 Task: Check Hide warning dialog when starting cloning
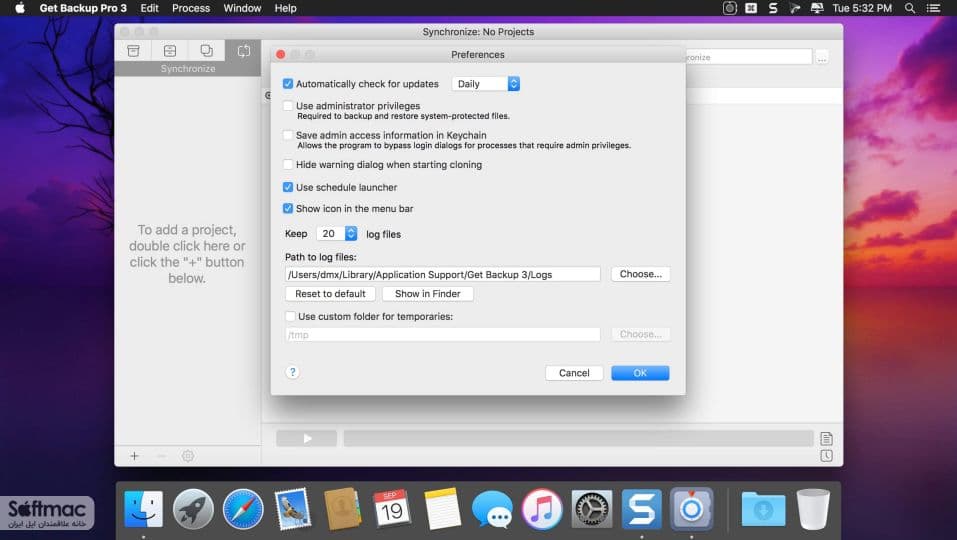coord(288,164)
